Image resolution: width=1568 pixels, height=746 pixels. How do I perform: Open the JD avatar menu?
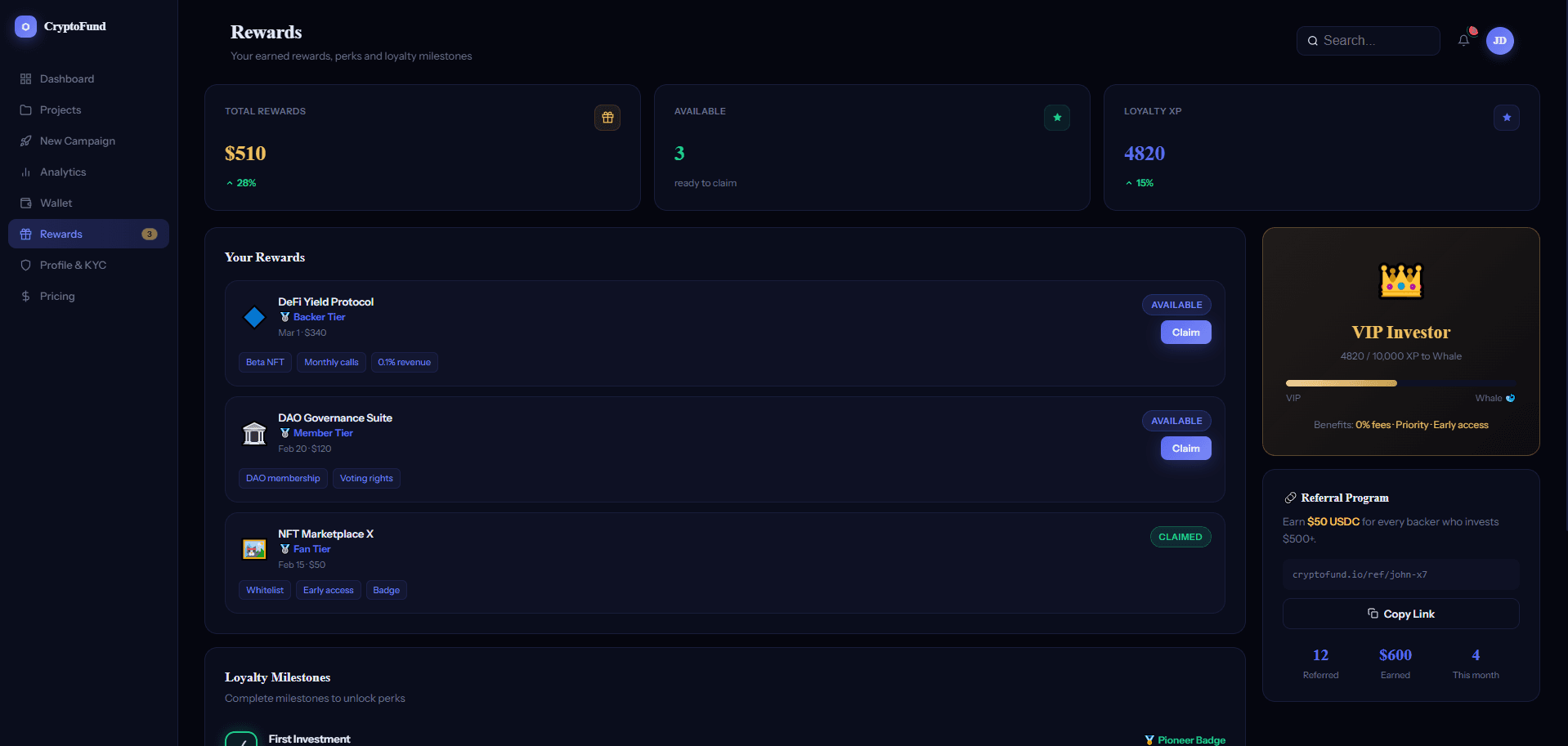click(1499, 40)
